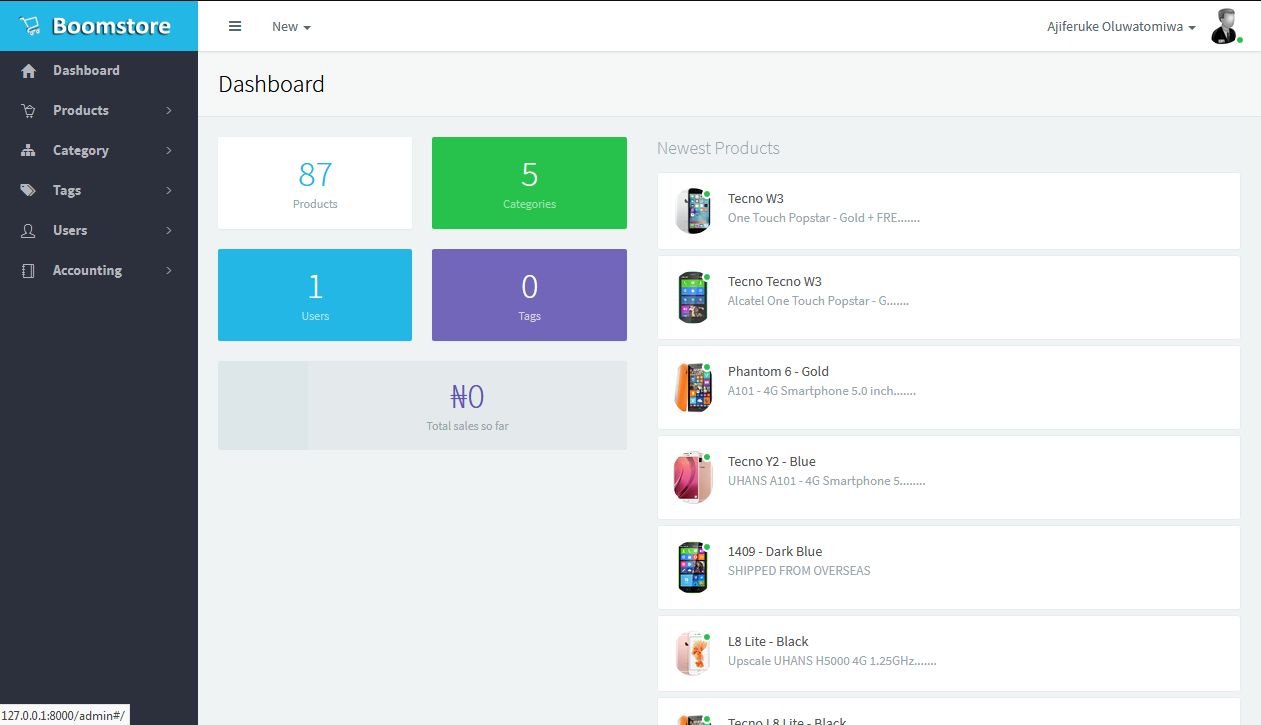The image size is (1261, 725).
Task: Open the 1409 - Dark Blue title
Action: [775, 552]
